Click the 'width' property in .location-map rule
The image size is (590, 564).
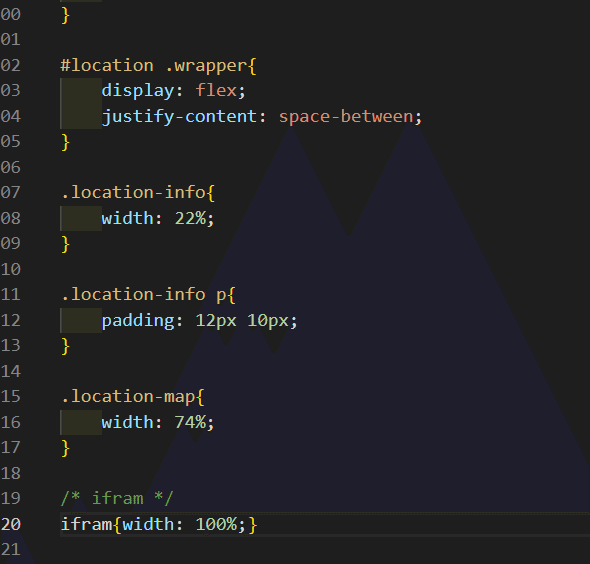pos(127,422)
